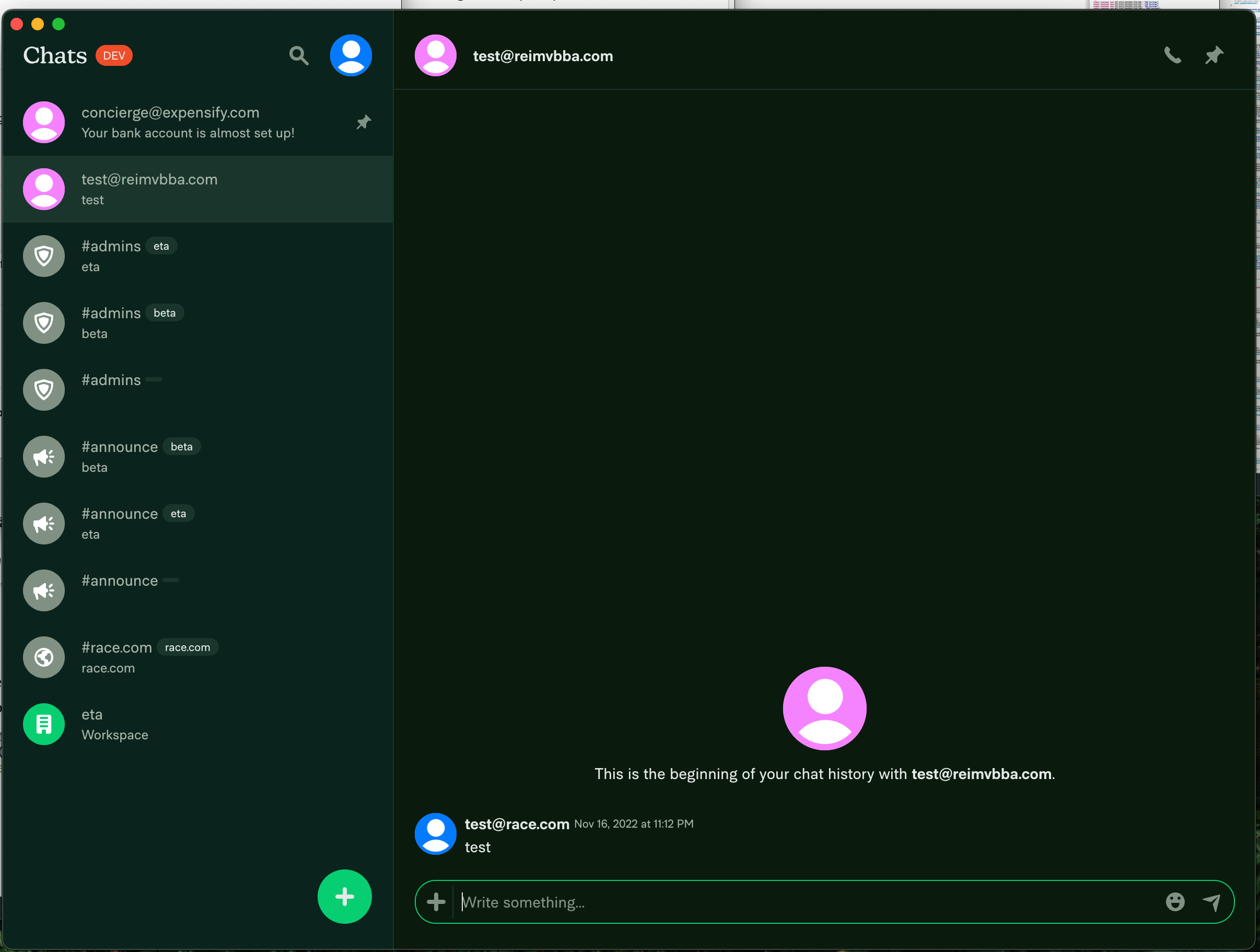
Task: Click the megaphone icon of #announce eta
Action: pos(44,523)
